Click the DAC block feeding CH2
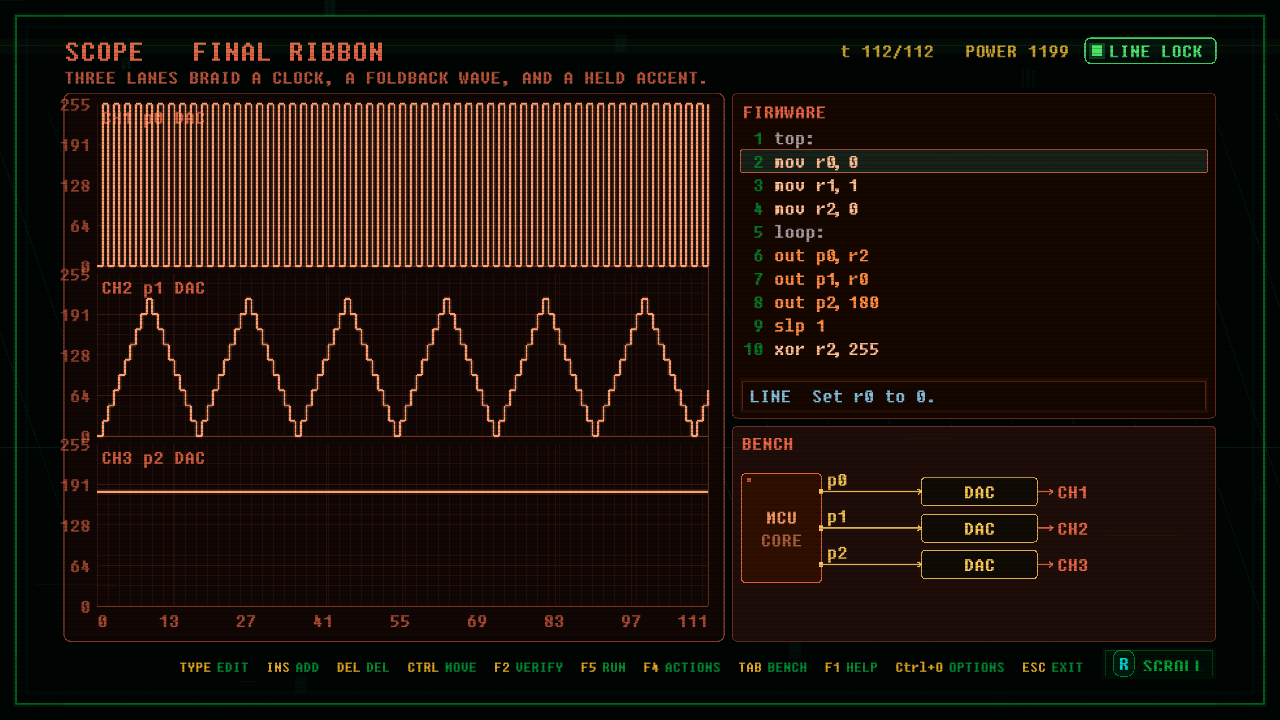 979,528
